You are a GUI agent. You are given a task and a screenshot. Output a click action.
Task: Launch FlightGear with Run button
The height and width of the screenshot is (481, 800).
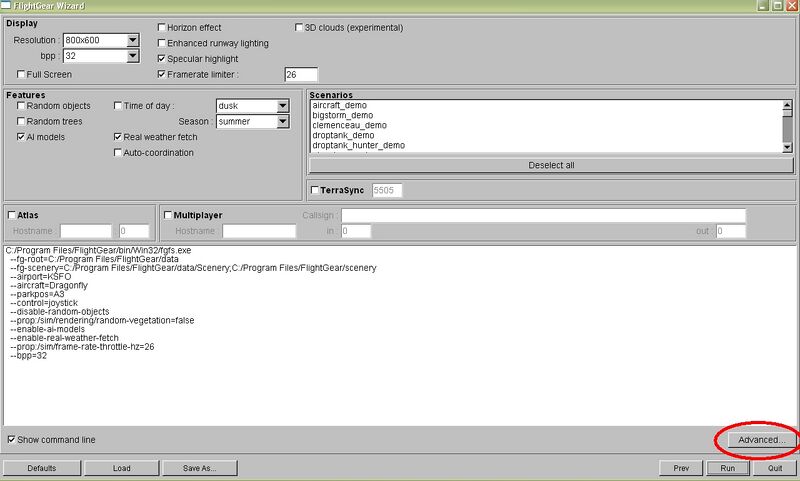point(728,468)
